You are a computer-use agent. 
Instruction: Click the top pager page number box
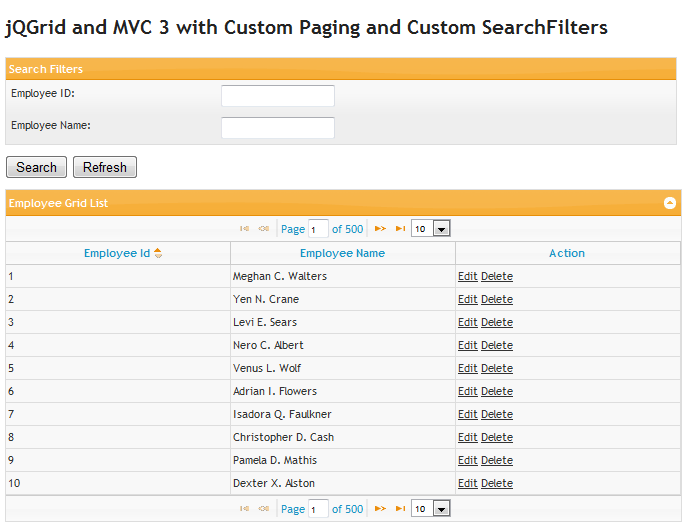(318, 229)
